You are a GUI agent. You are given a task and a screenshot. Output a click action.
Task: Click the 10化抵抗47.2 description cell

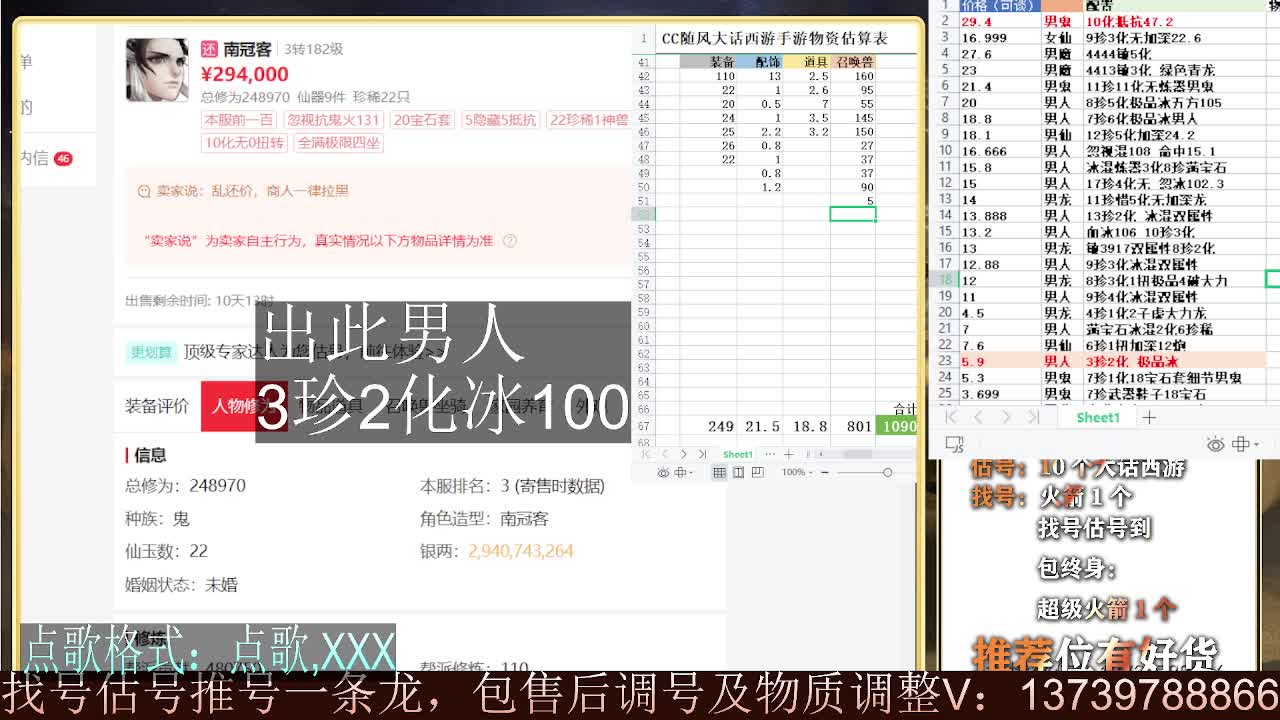pyautogui.click(x=1175, y=21)
